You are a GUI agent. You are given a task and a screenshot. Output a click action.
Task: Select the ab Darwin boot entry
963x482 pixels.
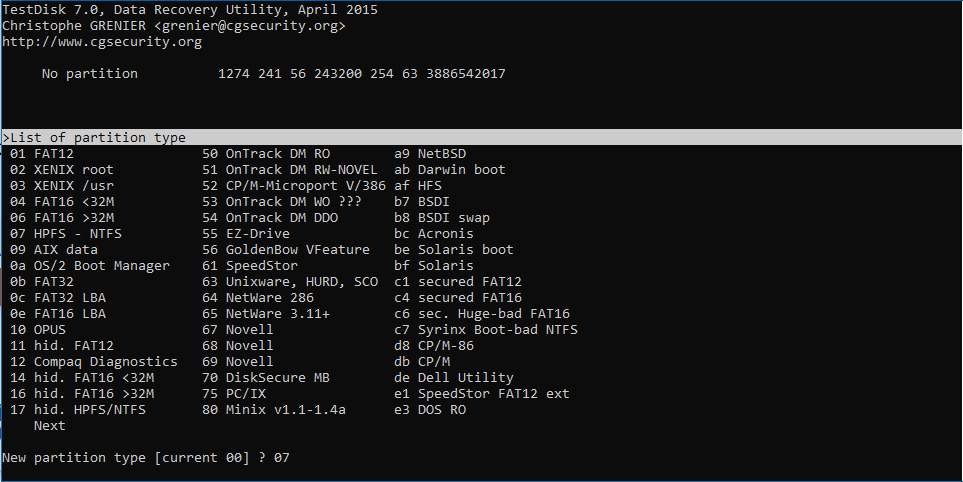(450, 169)
